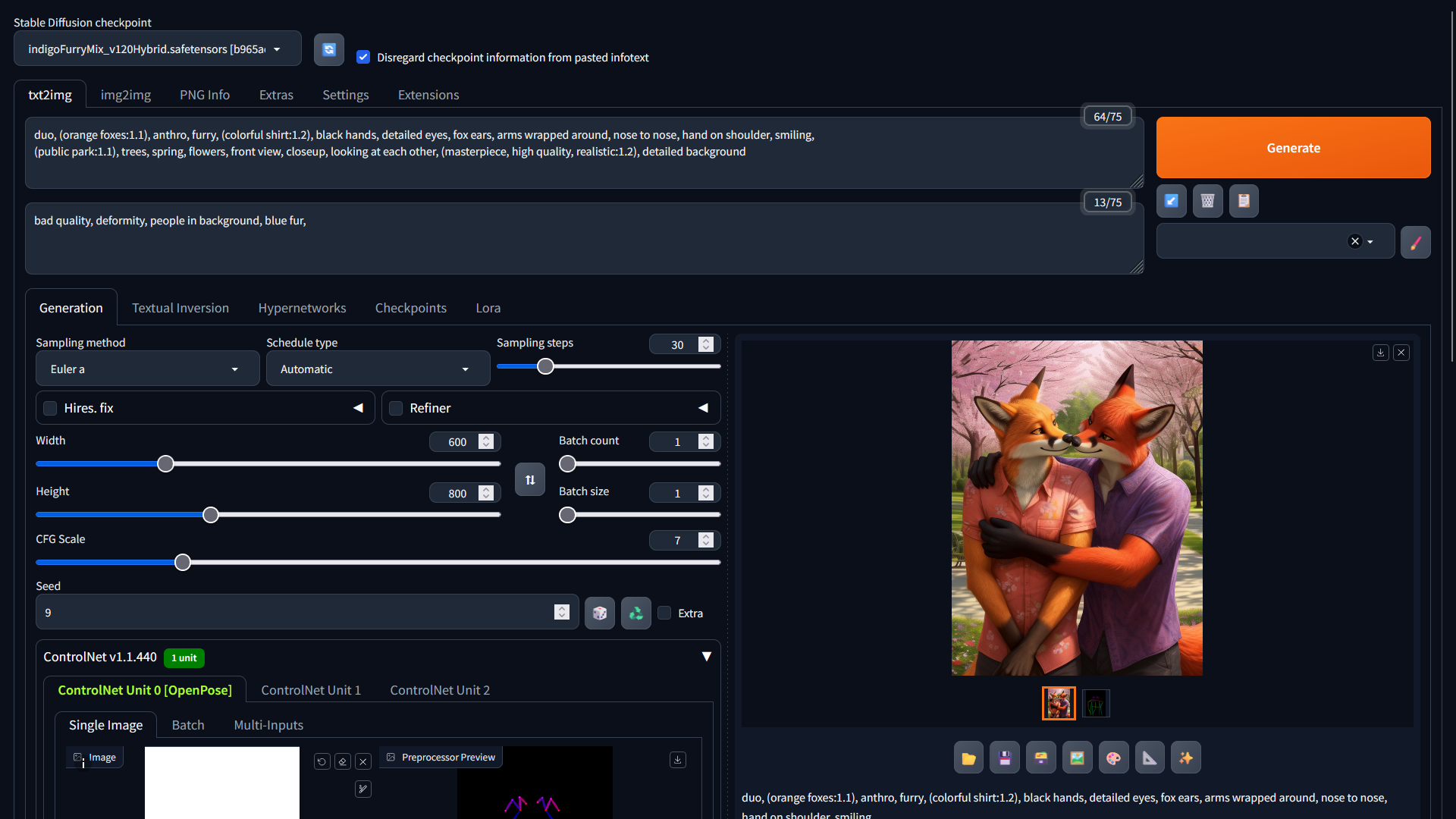The width and height of the screenshot is (1456, 819).
Task: Click the floppy disk save image icon
Action: point(1005,758)
